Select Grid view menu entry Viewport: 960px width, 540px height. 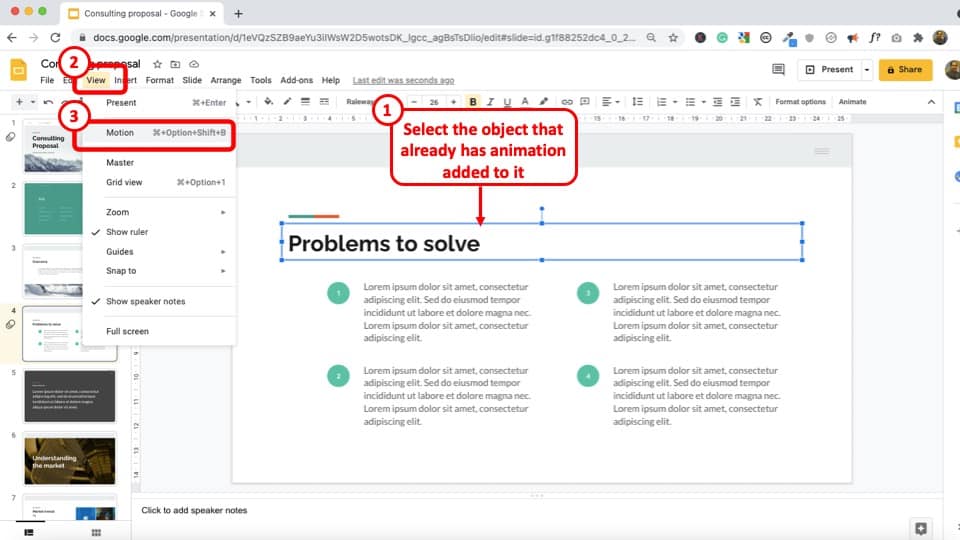(159, 182)
